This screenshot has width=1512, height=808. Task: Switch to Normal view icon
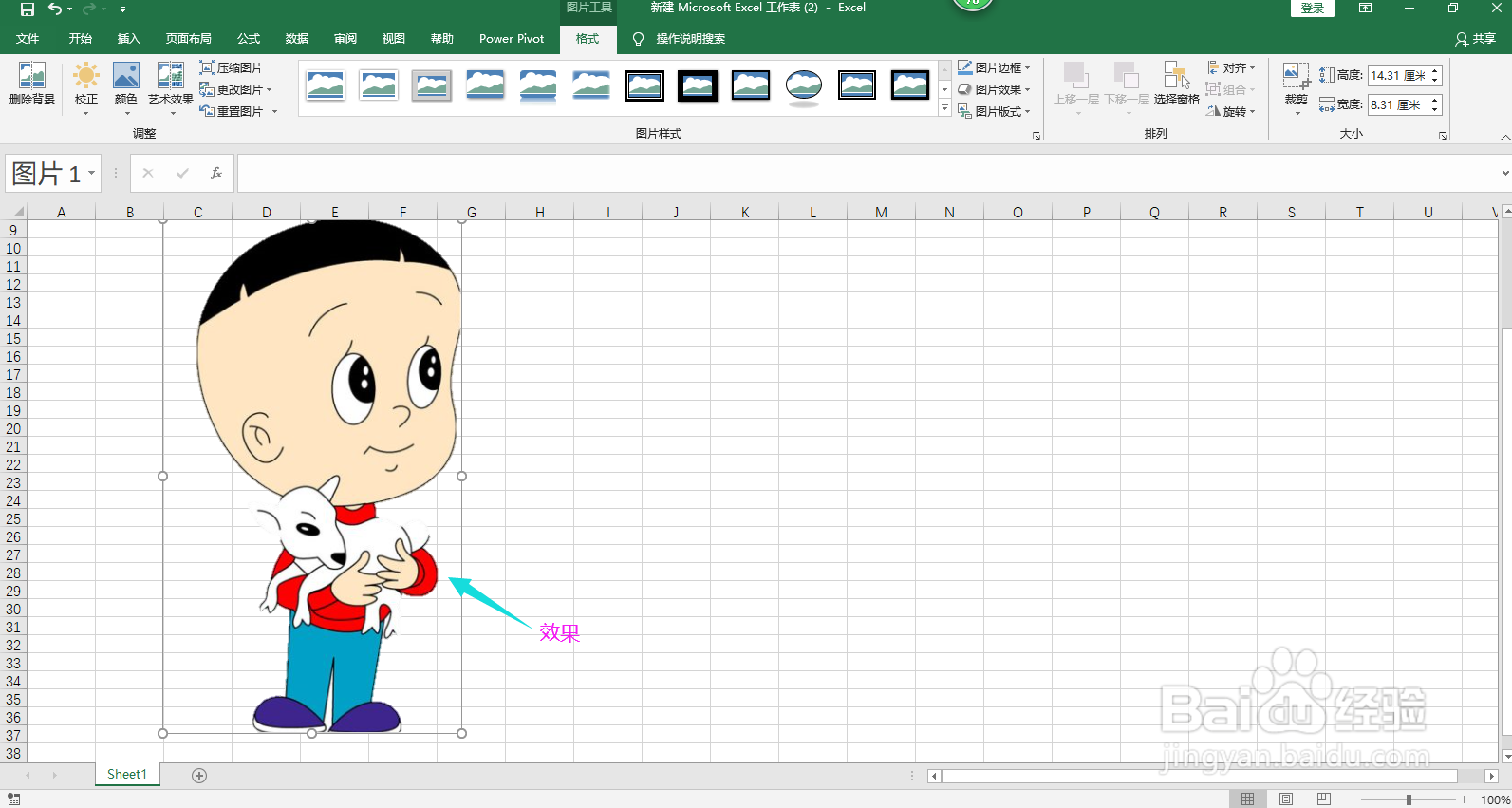coord(1248,799)
